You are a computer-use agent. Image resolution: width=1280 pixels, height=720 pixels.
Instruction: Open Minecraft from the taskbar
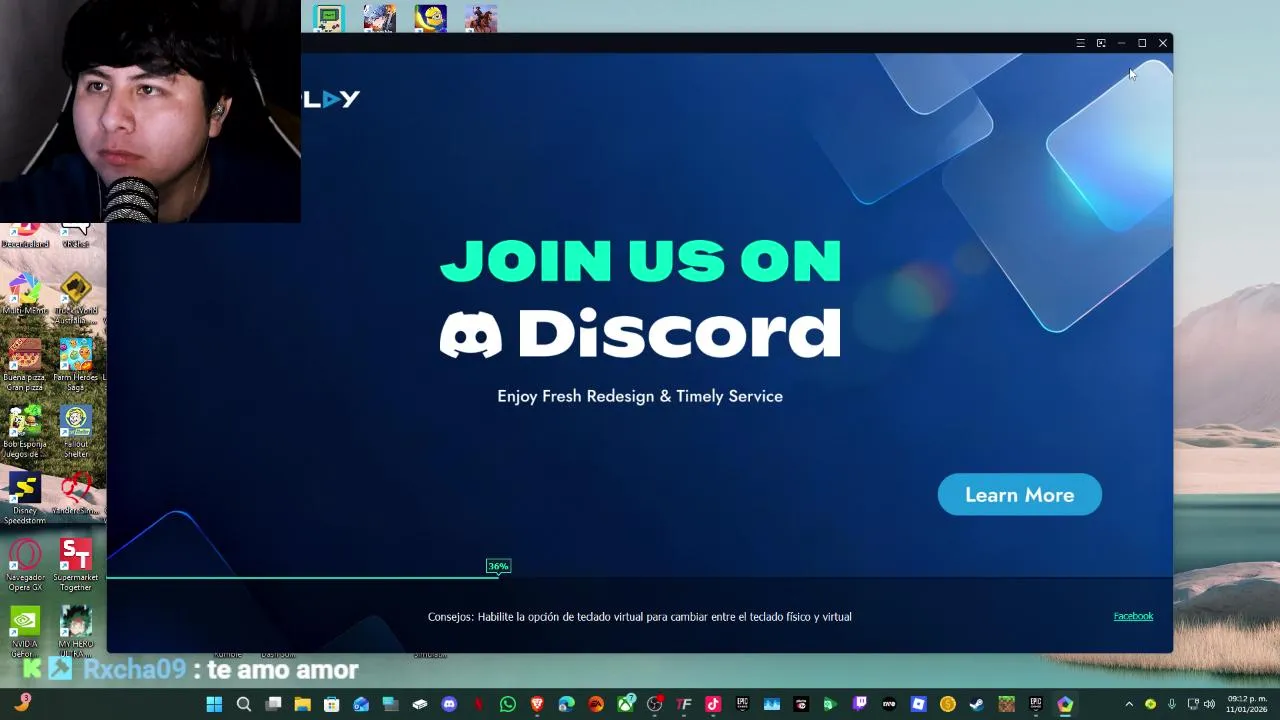point(1006,704)
